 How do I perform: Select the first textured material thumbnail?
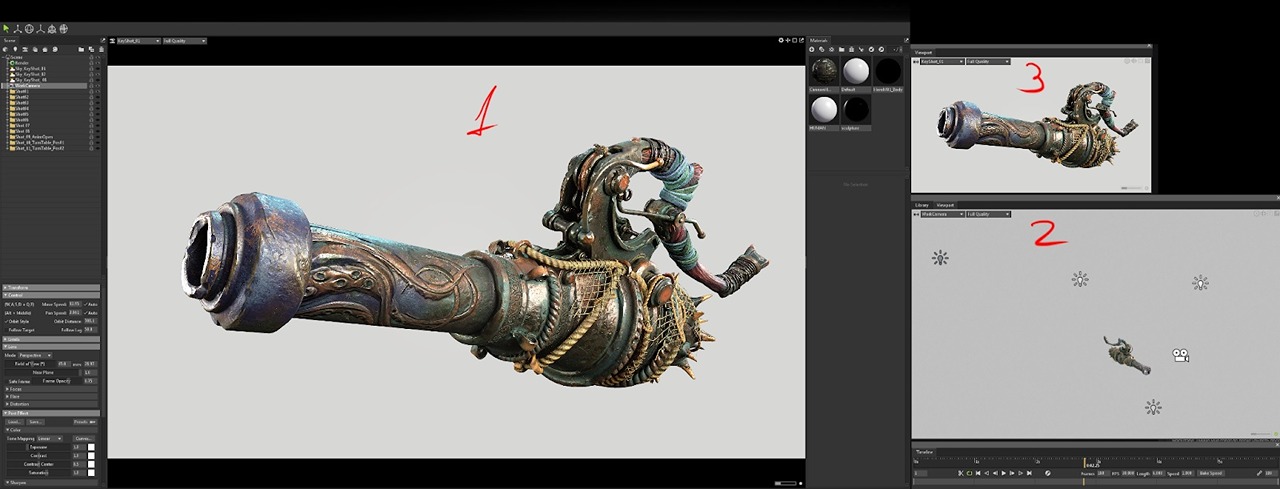824,71
